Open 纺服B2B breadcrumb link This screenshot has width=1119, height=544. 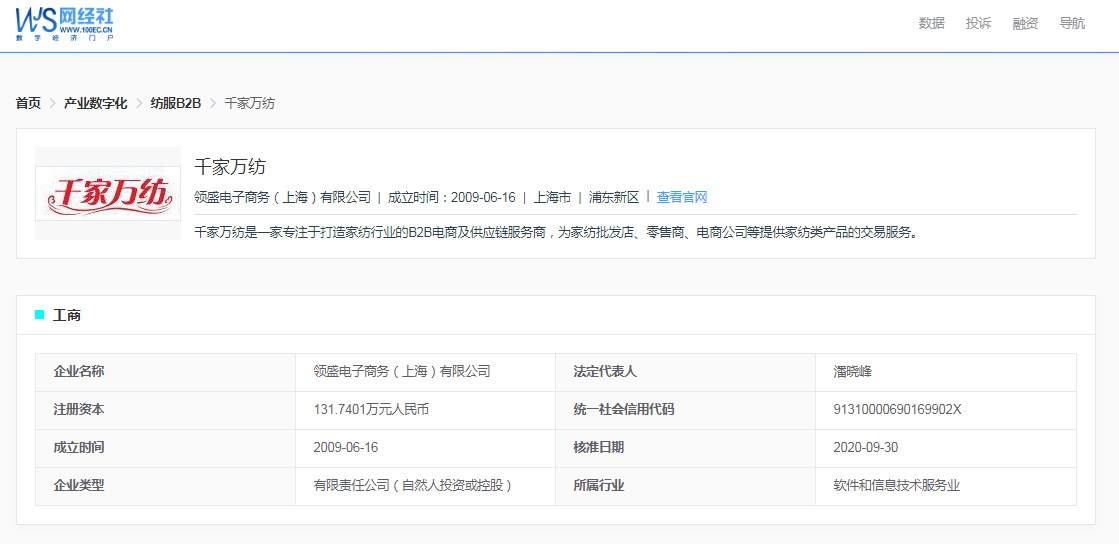[176, 103]
